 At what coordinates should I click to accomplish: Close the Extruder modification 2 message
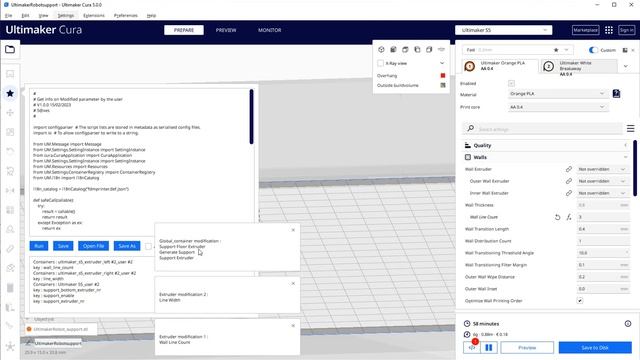point(293,283)
